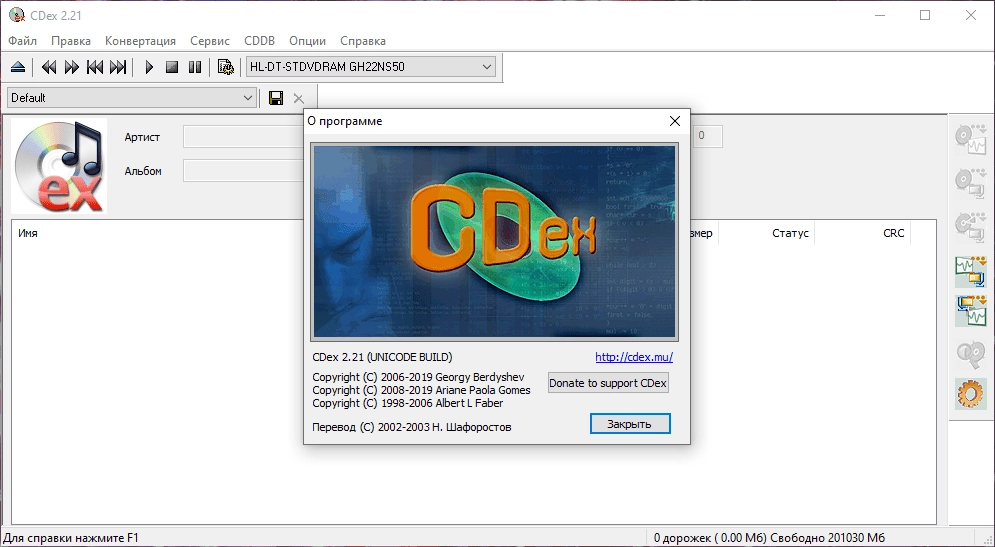Click the CRC column header
Image resolution: width=995 pixels, height=547 pixels.
[x=893, y=234]
